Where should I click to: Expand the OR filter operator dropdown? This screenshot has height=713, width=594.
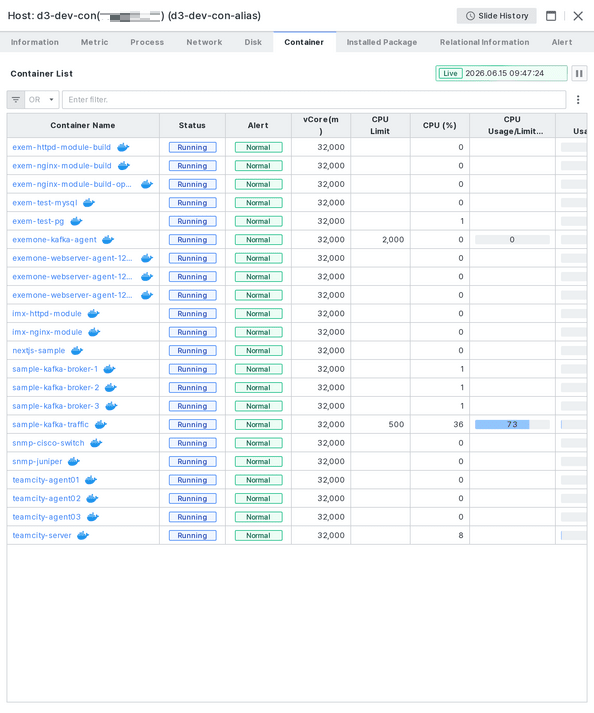42,100
